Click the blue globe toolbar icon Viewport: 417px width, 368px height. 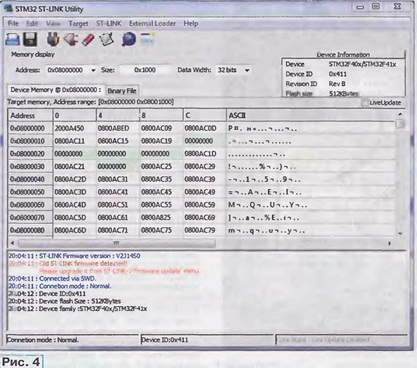pyautogui.click(x=129, y=39)
